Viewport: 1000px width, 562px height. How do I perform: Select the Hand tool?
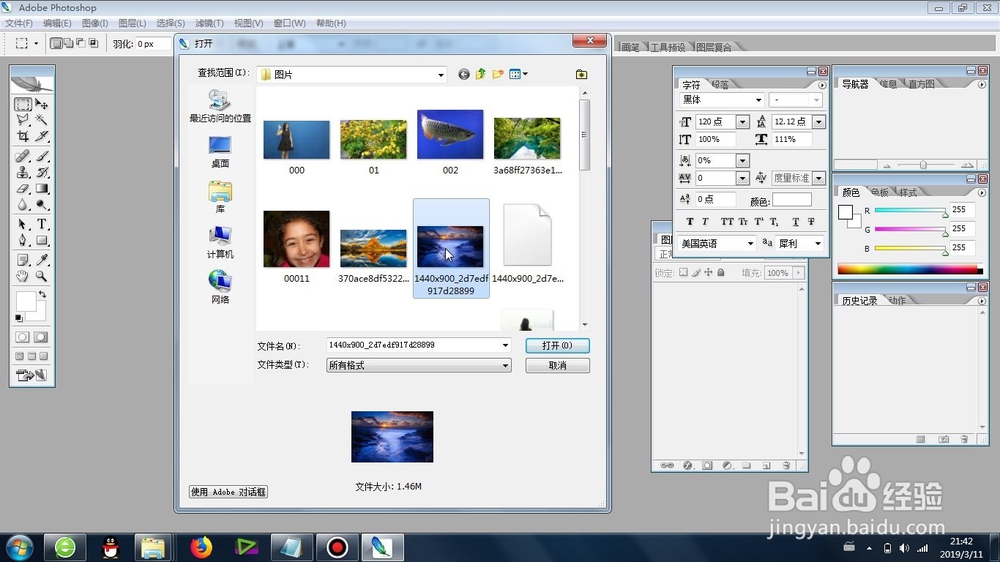[x=23, y=276]
